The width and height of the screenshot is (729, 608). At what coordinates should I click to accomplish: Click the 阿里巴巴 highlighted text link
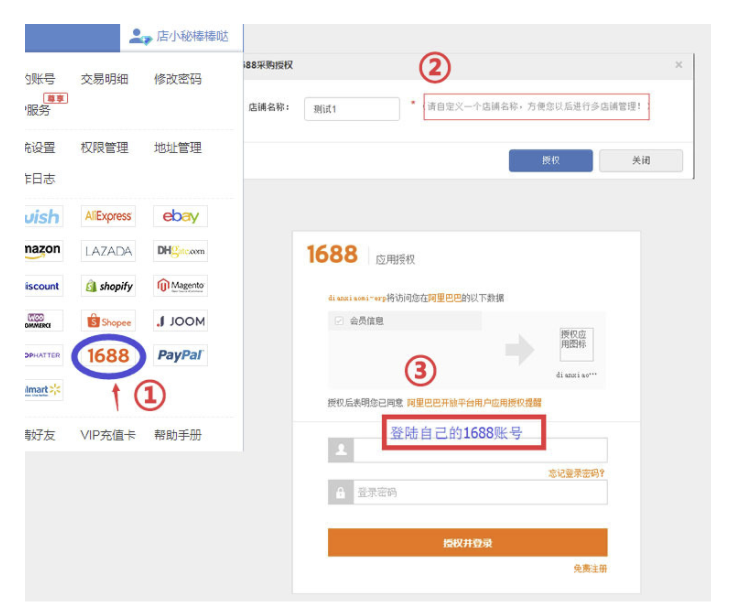click(444, 298)
